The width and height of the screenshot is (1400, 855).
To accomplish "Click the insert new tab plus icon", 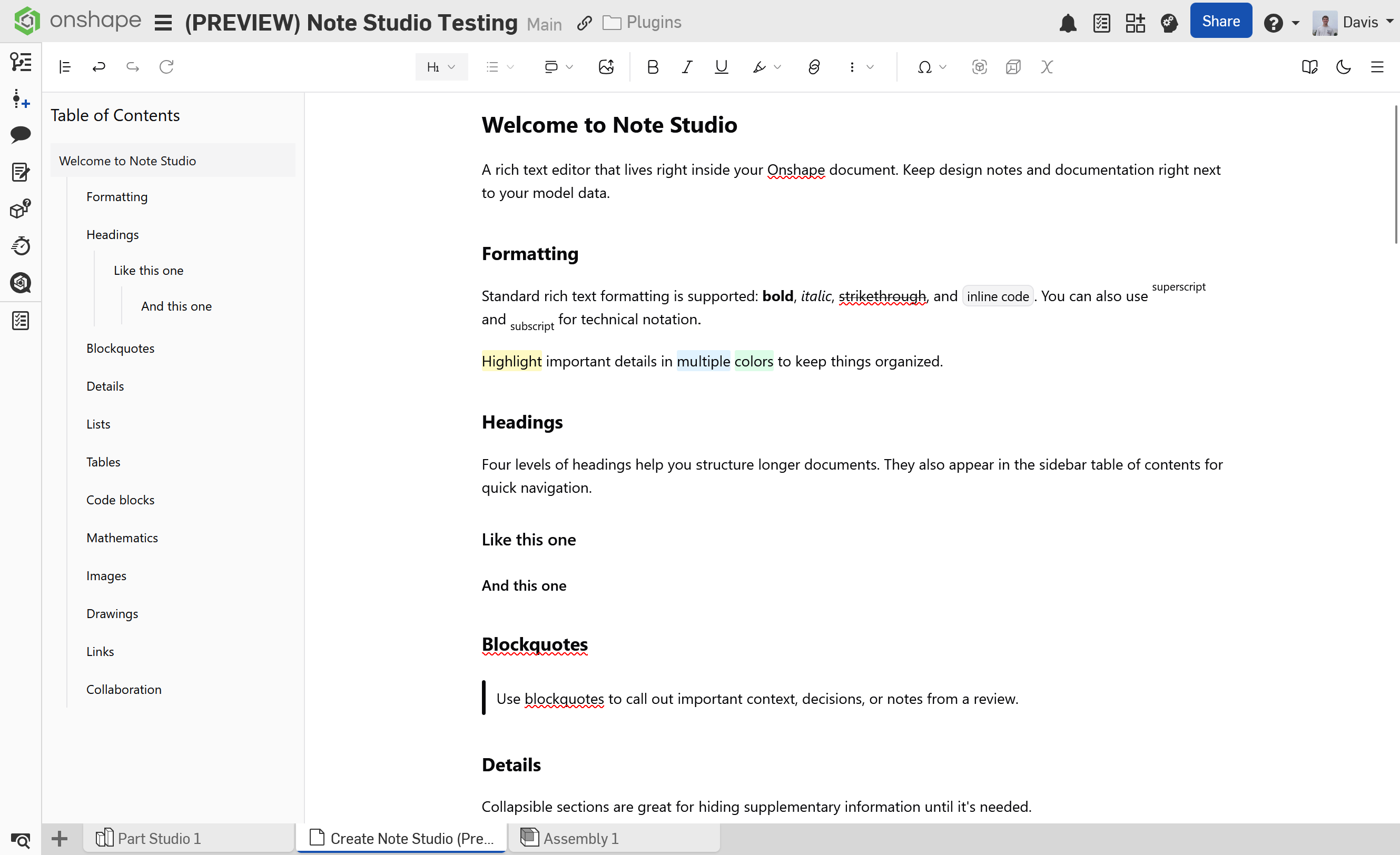I will coord(59,838).
